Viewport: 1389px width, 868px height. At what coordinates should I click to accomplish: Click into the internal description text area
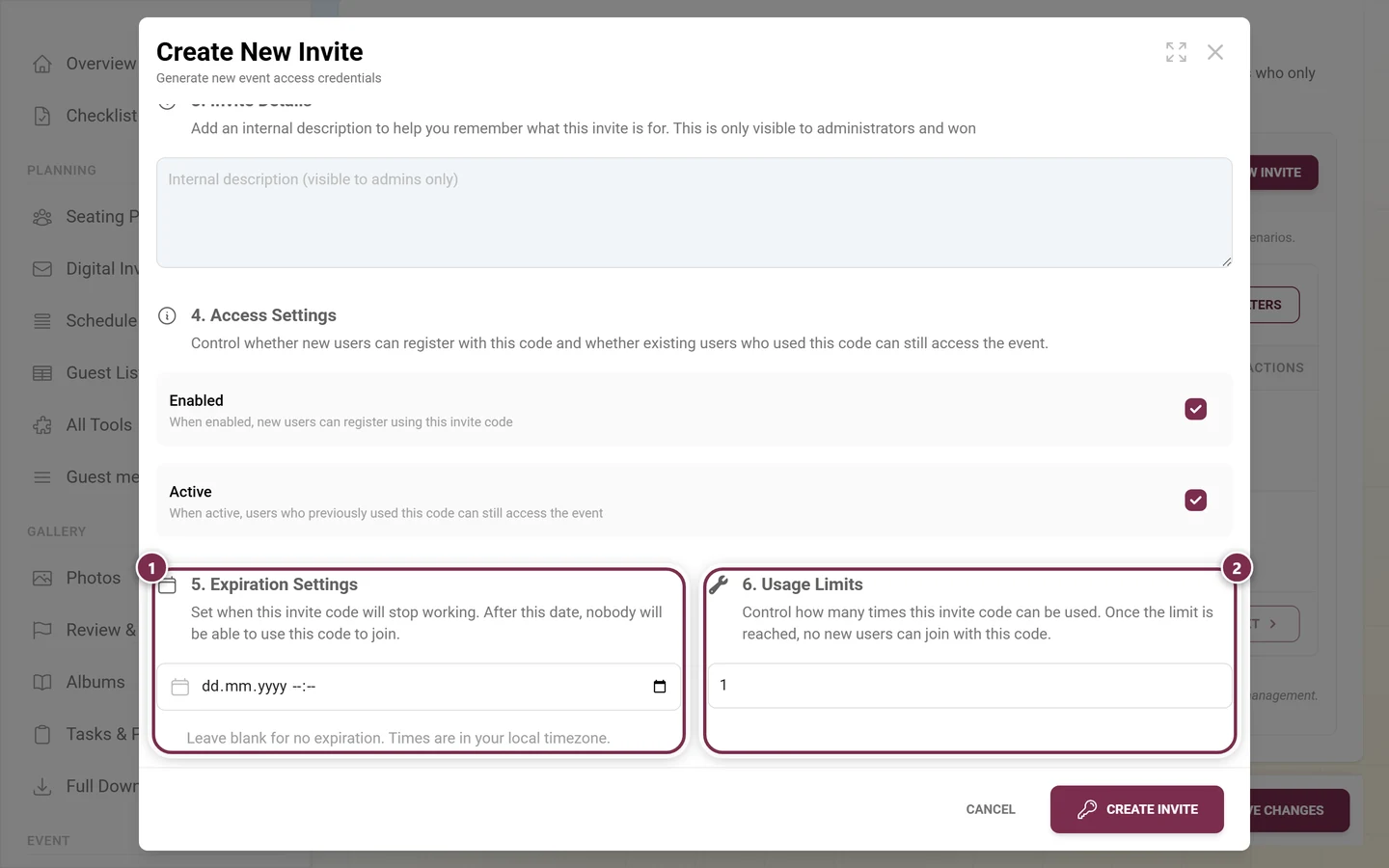[694, 213]
